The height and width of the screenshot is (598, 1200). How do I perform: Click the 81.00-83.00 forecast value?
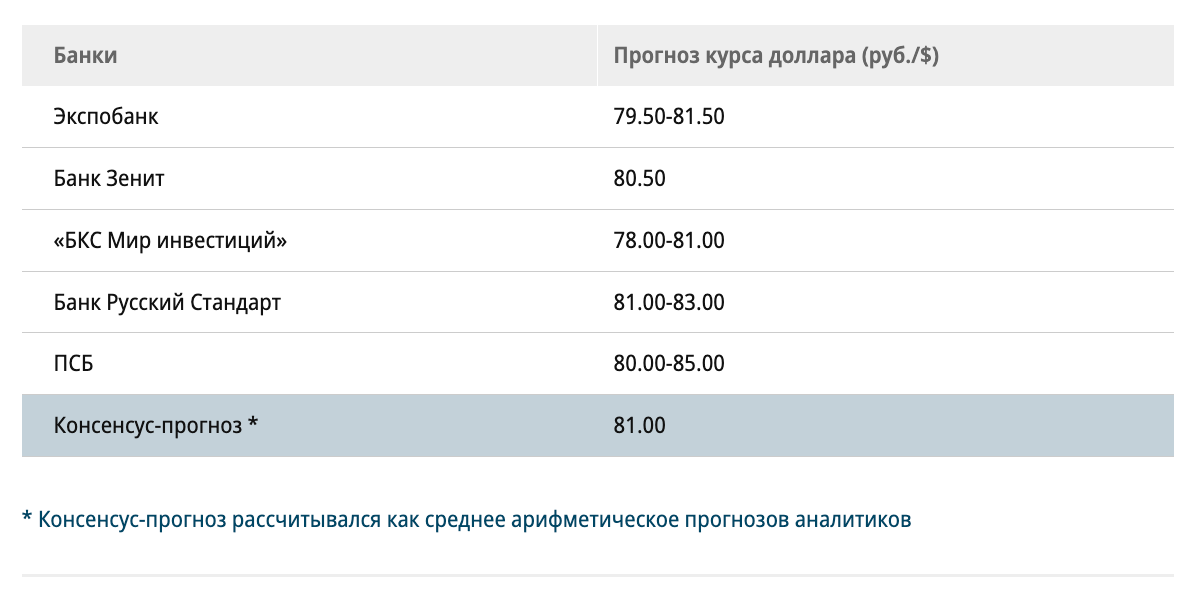pyautogui.click(x=669, y=302)
